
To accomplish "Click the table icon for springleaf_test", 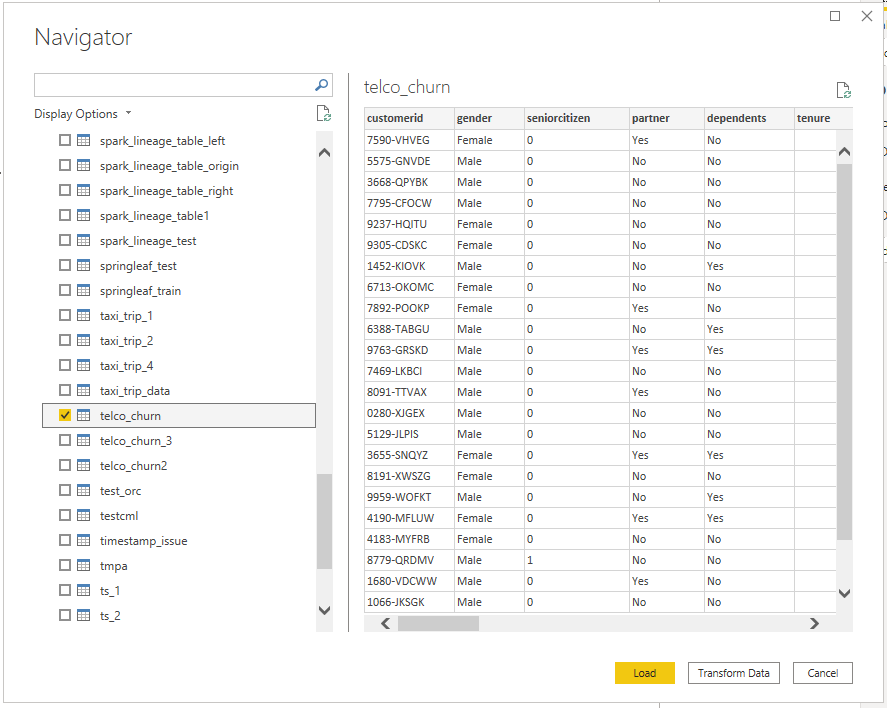I will click(83, 265).
